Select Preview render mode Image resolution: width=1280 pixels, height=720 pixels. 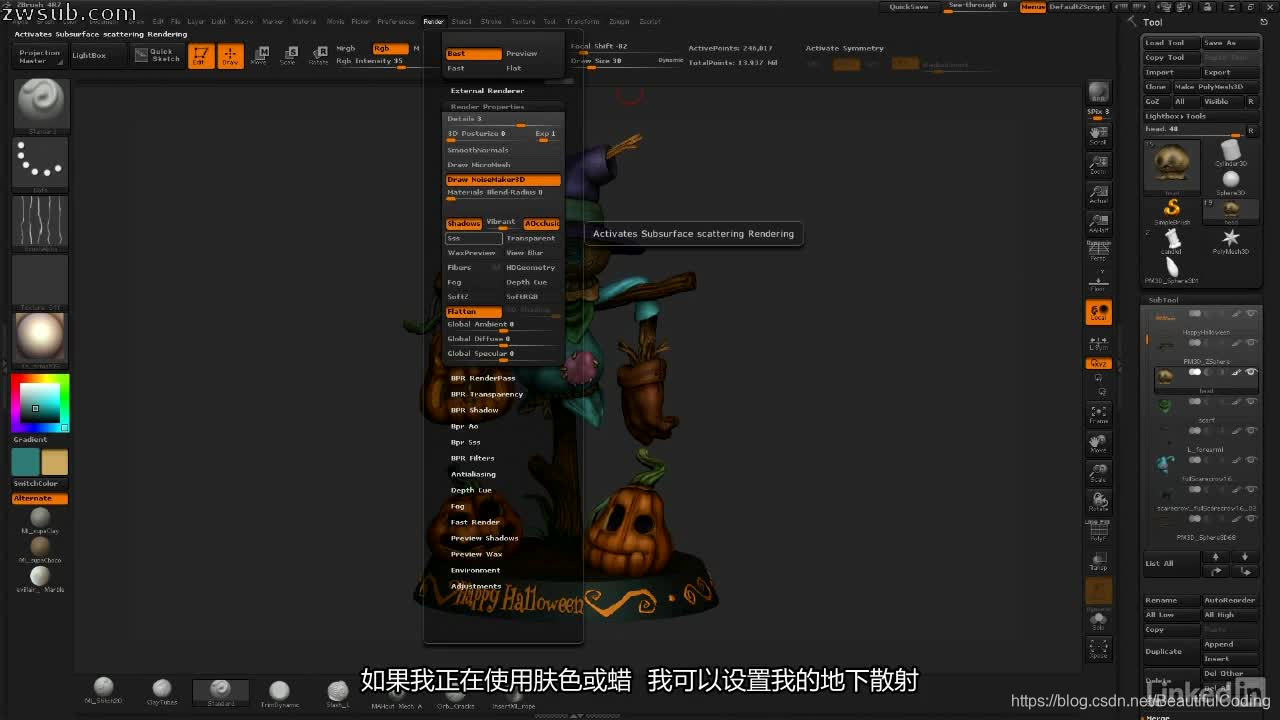click(x=532, y=54)
